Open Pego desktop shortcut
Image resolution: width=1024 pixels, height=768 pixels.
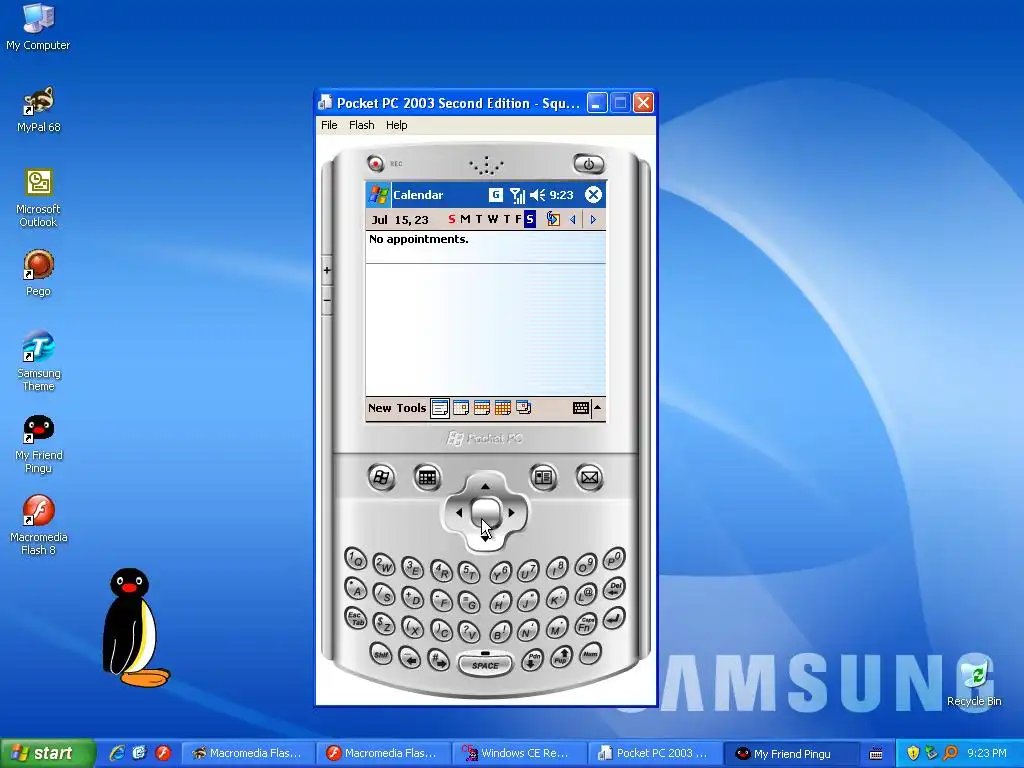38,274
